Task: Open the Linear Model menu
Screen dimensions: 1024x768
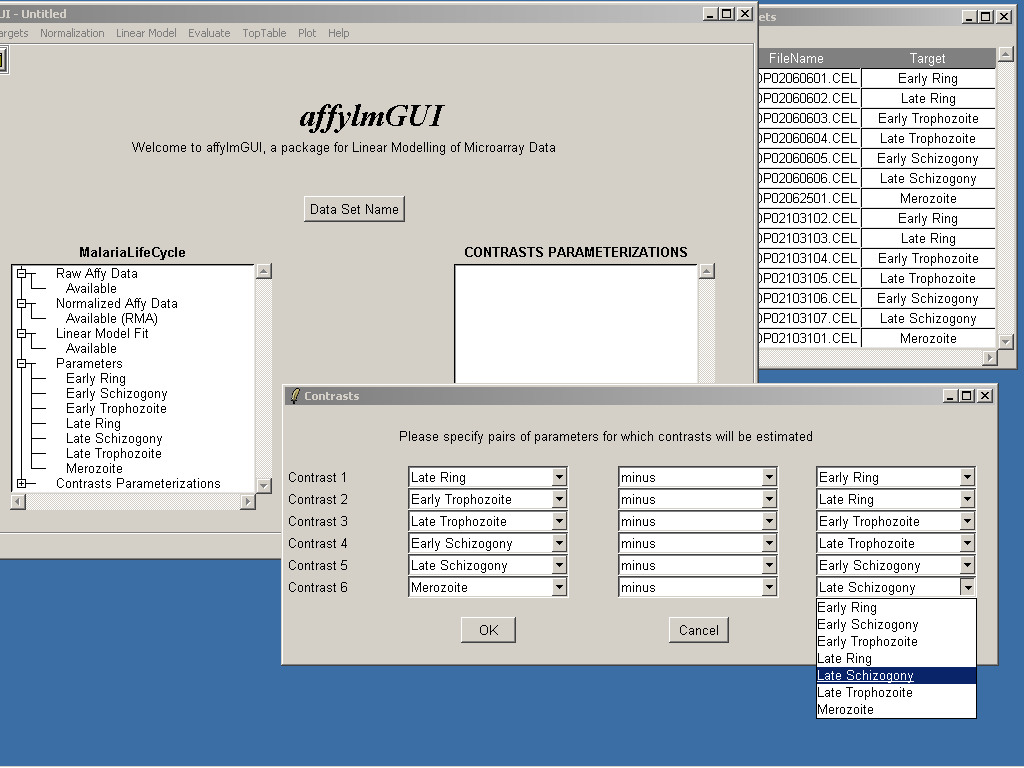Action: coord(146,33)
